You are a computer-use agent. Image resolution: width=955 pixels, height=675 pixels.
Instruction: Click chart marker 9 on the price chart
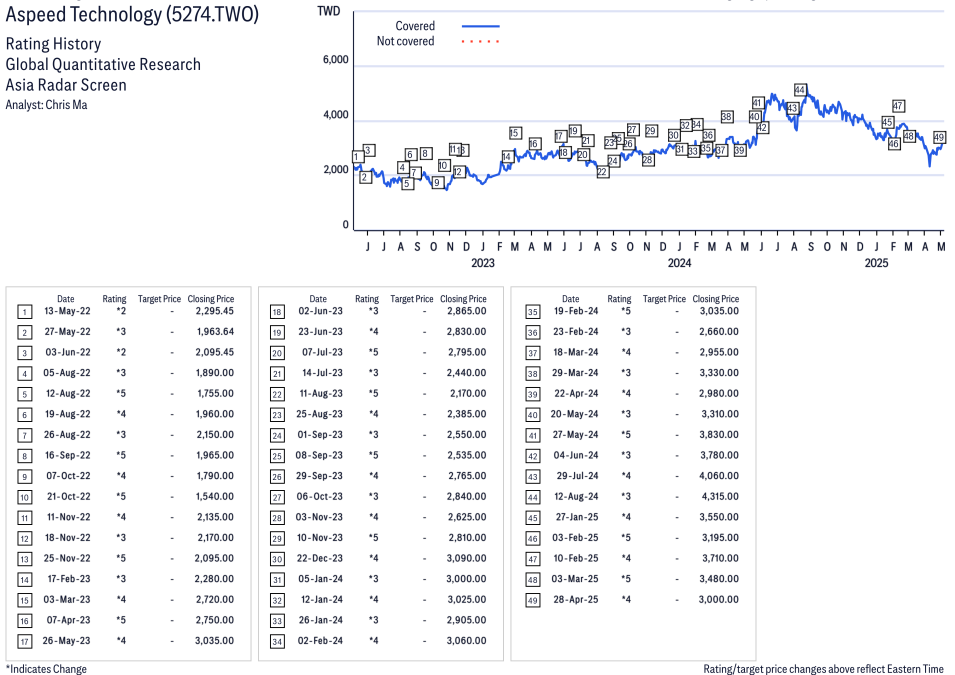437,182
